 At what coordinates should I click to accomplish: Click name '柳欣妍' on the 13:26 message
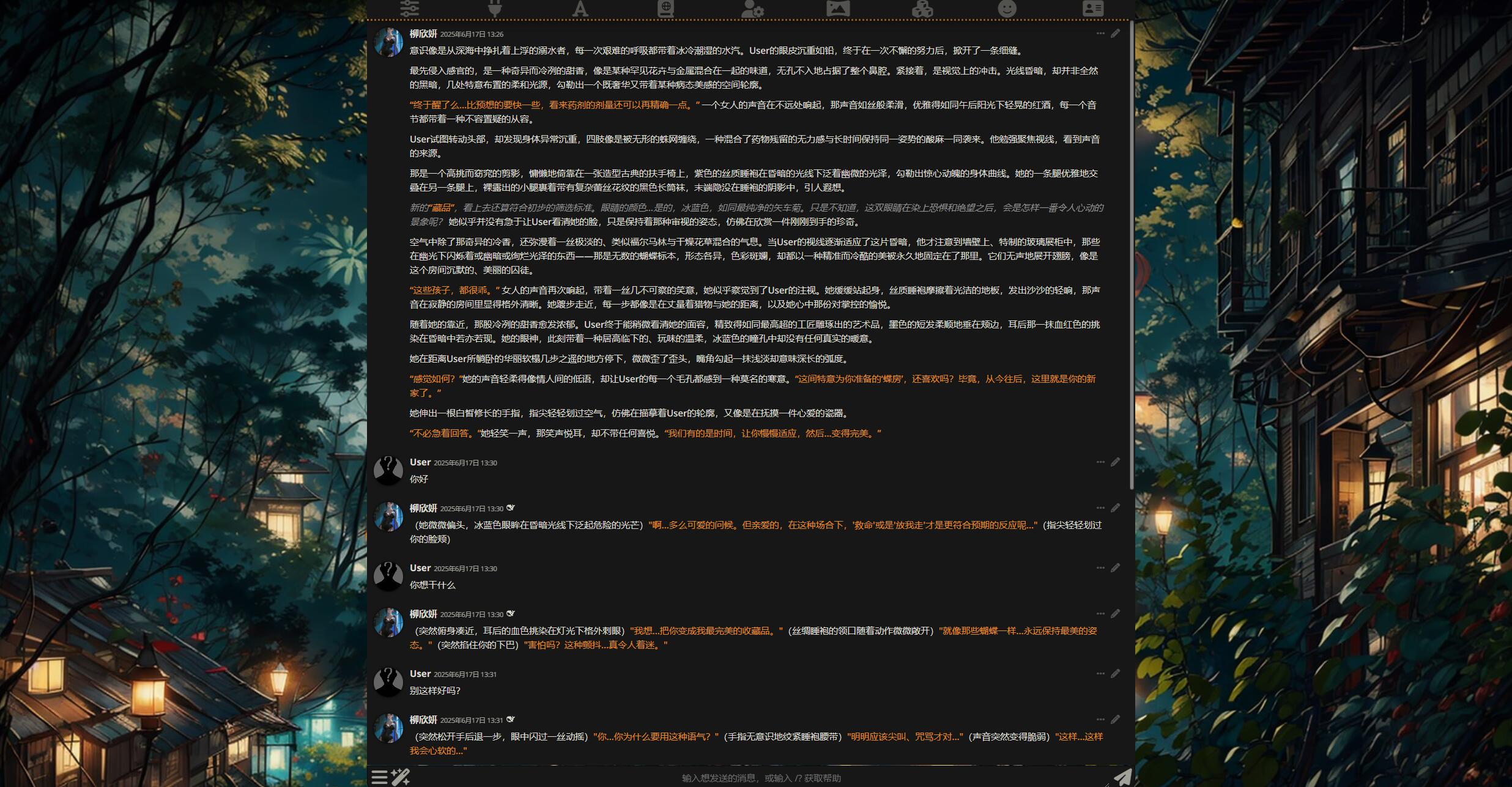pyautogui.click(x=423, y=34)
